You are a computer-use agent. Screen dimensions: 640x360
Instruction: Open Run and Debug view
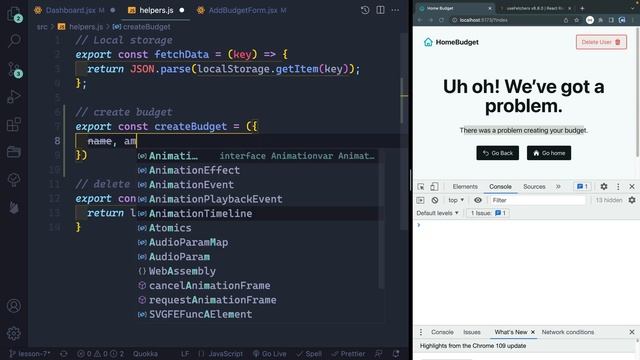tap(14, 97)
